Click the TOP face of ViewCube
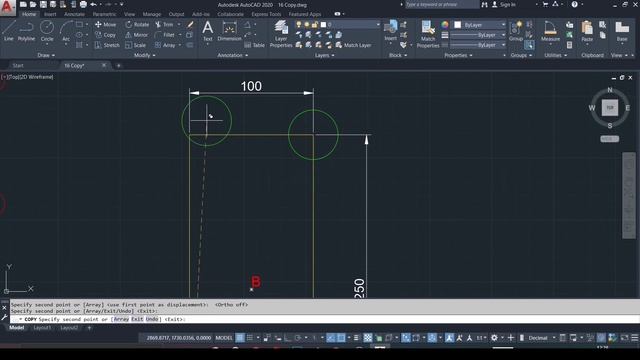The height and width of the screenshot is (360, 640). [x=610, y=108]
